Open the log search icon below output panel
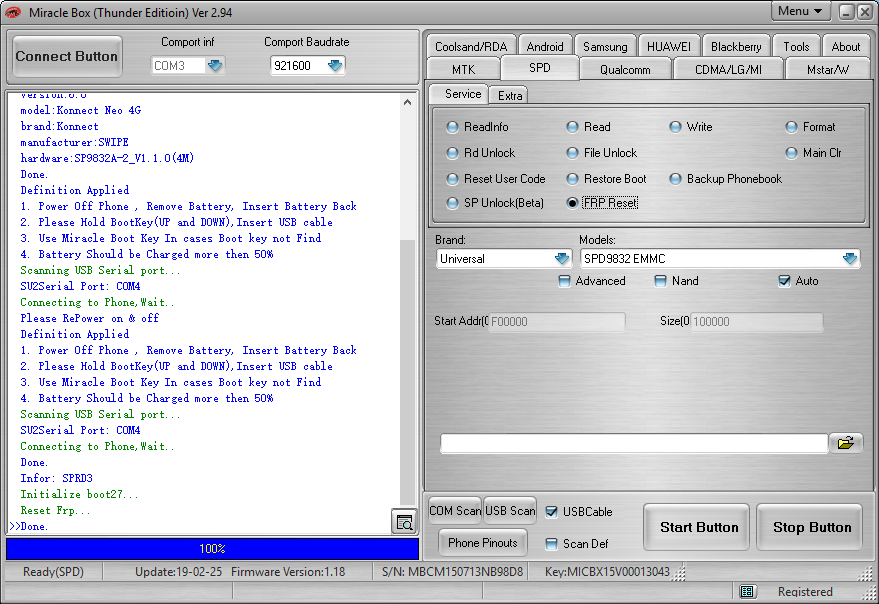This screenshot has height=604, width=879. click(x=404, y=523)
